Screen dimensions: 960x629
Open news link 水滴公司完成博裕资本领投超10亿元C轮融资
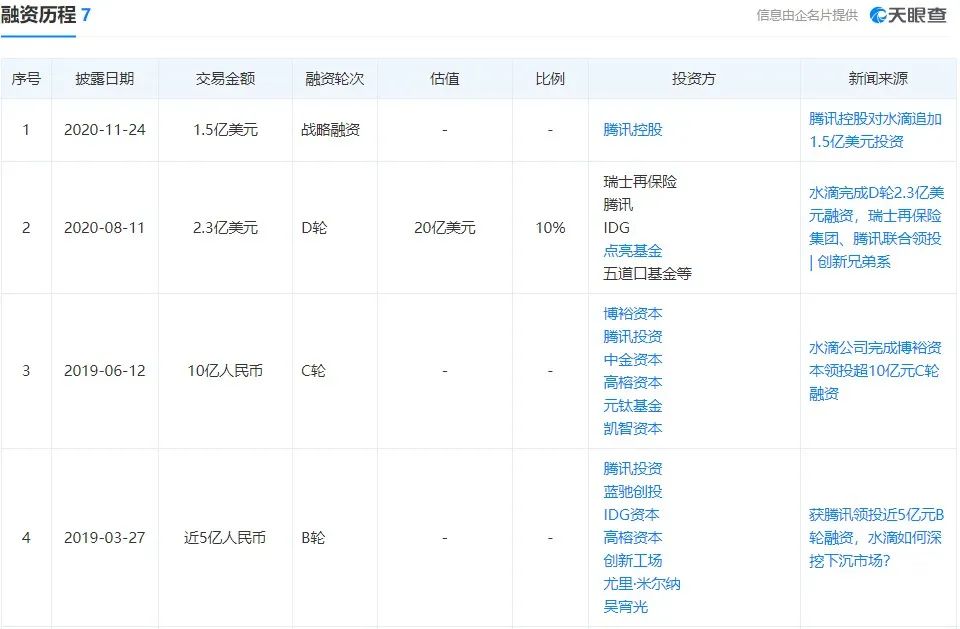pyautogui.click(x=875, y=371)
